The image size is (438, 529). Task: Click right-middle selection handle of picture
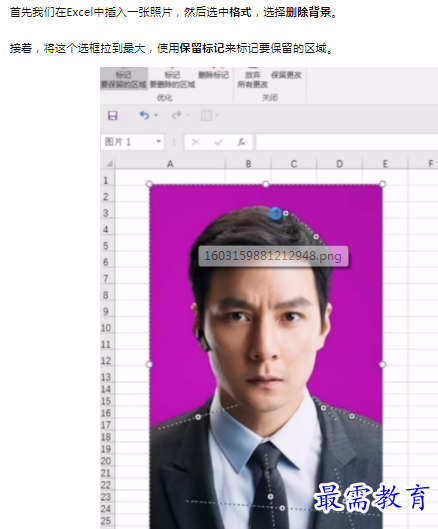coord(382,364)
